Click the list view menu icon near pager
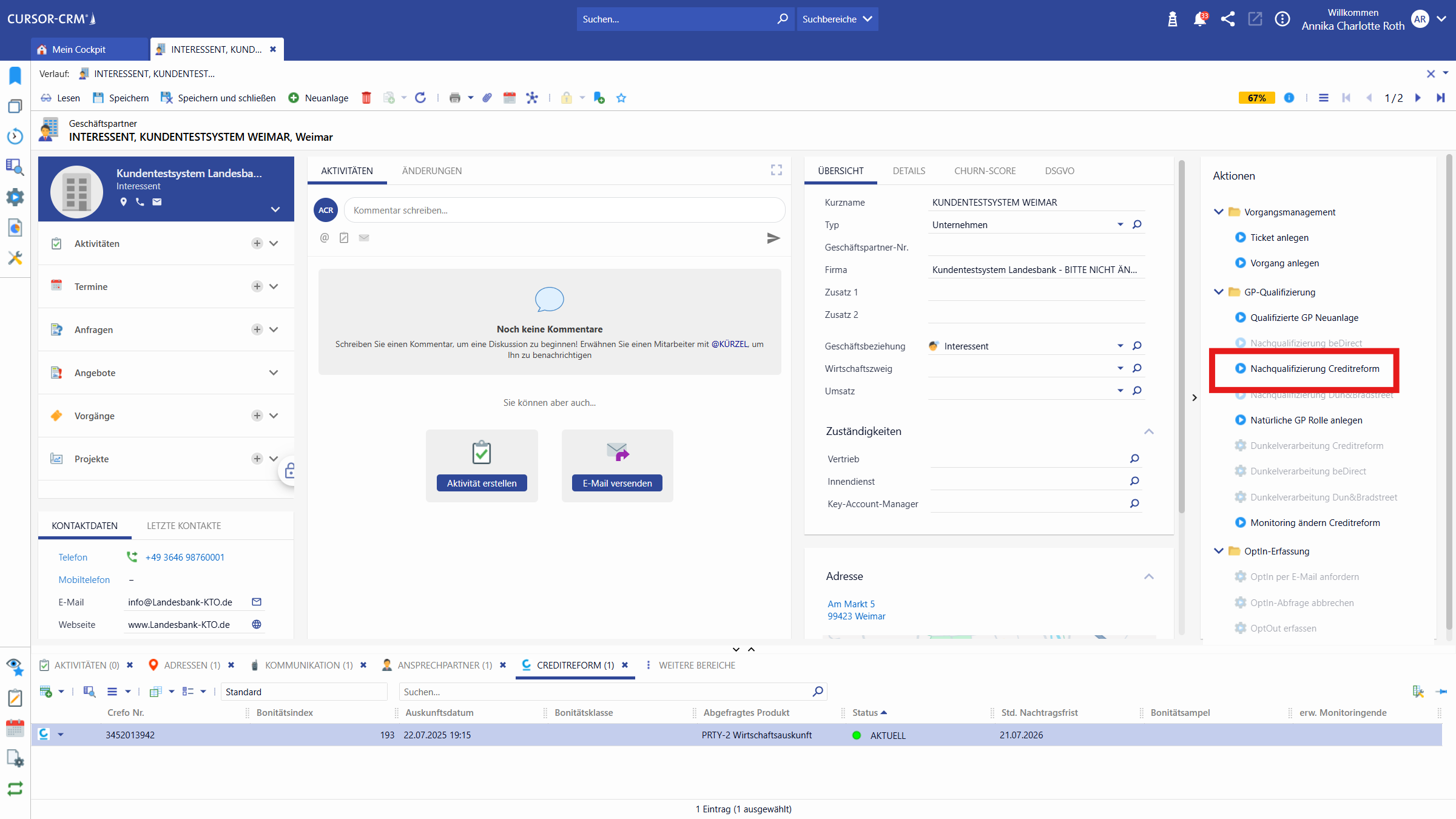1456x819 pixels. [x=1324, y=98]
